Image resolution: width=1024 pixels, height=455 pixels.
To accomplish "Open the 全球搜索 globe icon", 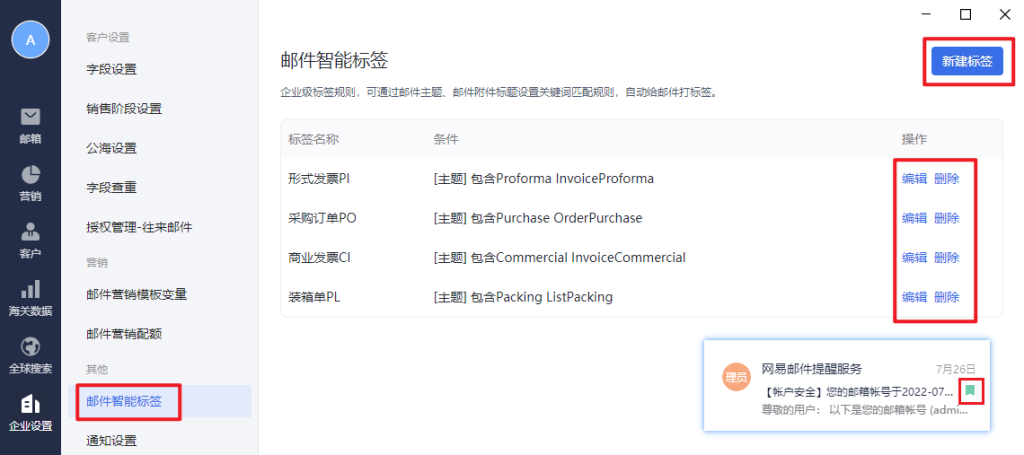I will coord(30,349).
